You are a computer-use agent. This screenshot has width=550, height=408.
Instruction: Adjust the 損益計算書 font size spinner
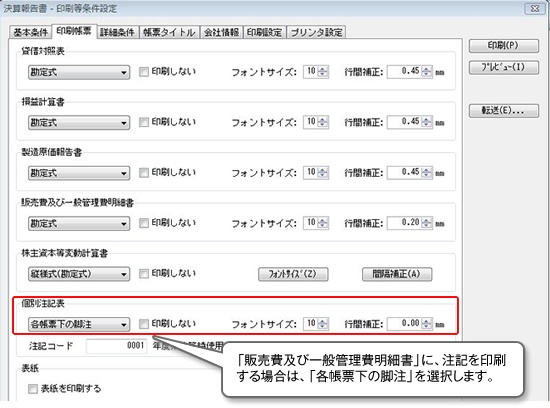pyautogui.click(x=323, y=122)
